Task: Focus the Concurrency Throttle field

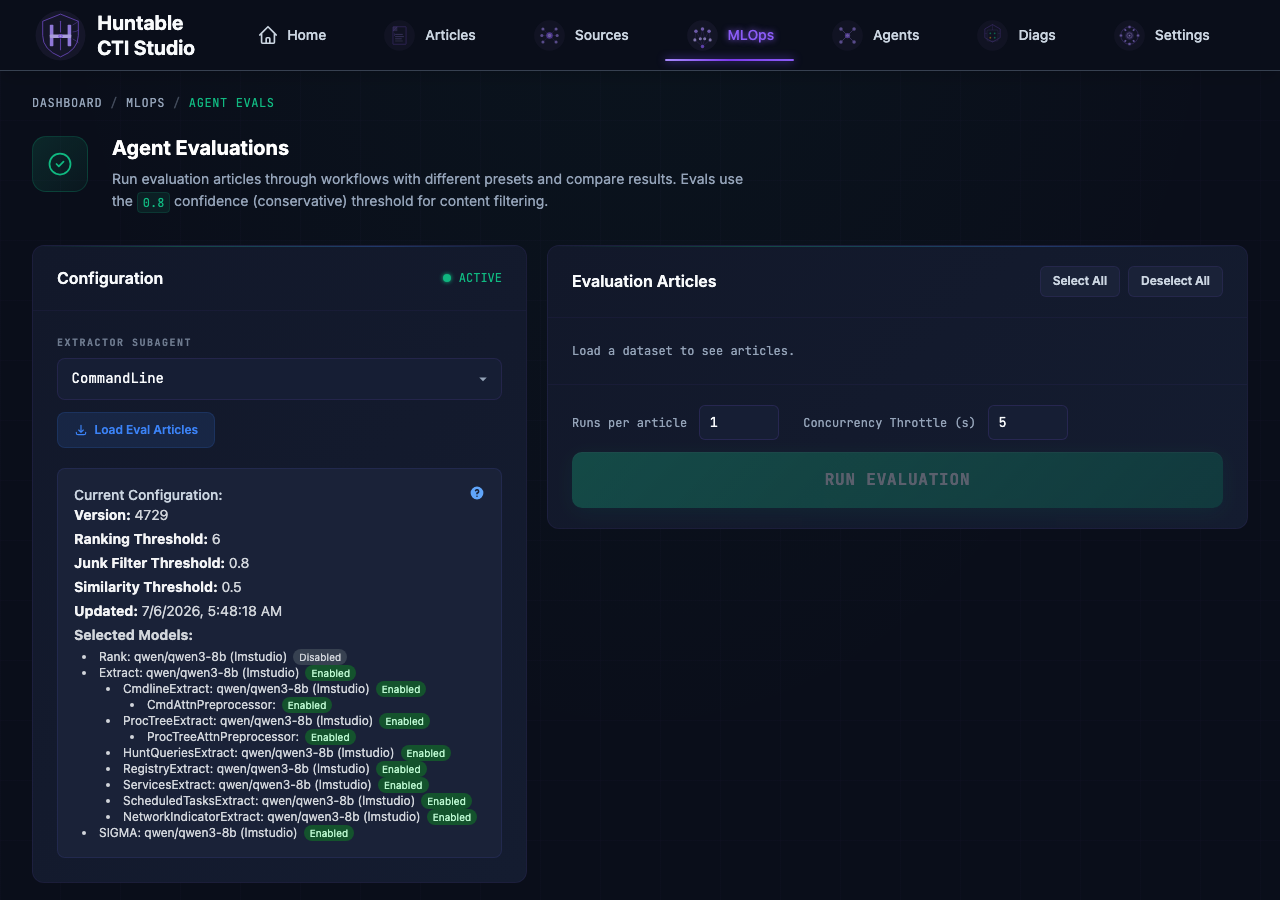Action: (x=1028, y=422)
